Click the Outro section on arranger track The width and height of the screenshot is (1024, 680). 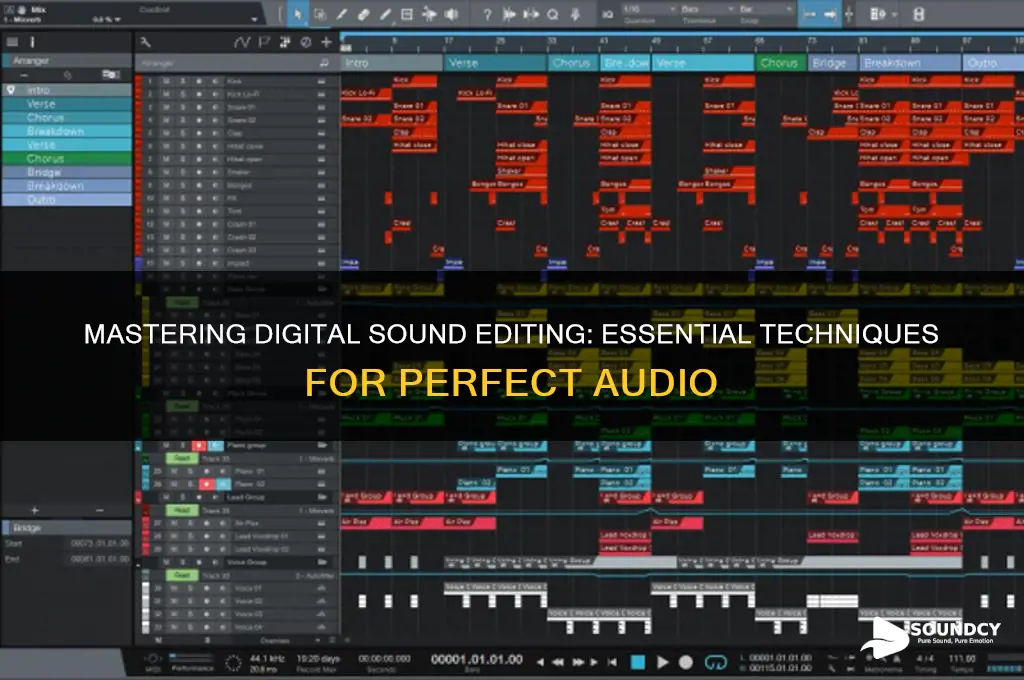(993, 63)
